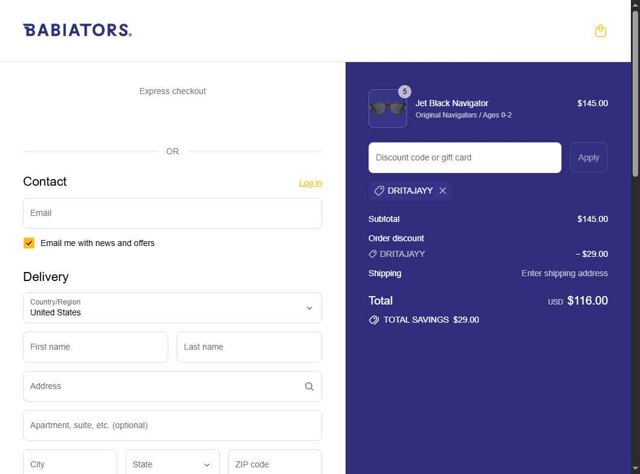Click the address search magnifier icon
Image resolution: width=640 pixels, height=474 pixels.
tap(309, 386)
